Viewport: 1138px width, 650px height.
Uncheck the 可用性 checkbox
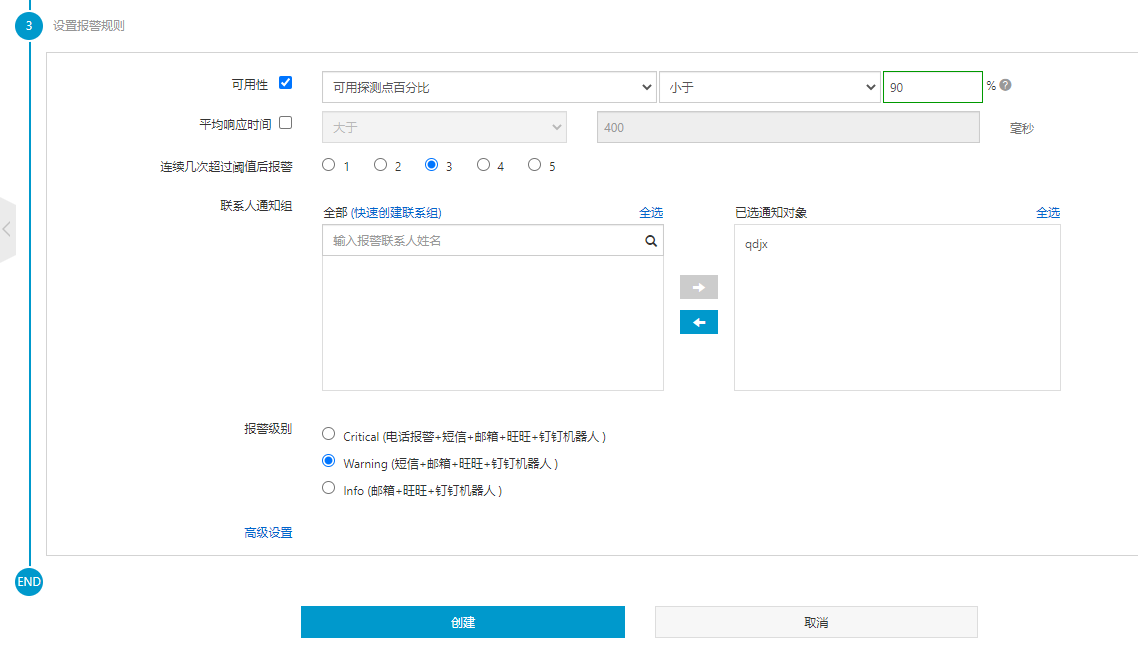pos(286,83)
